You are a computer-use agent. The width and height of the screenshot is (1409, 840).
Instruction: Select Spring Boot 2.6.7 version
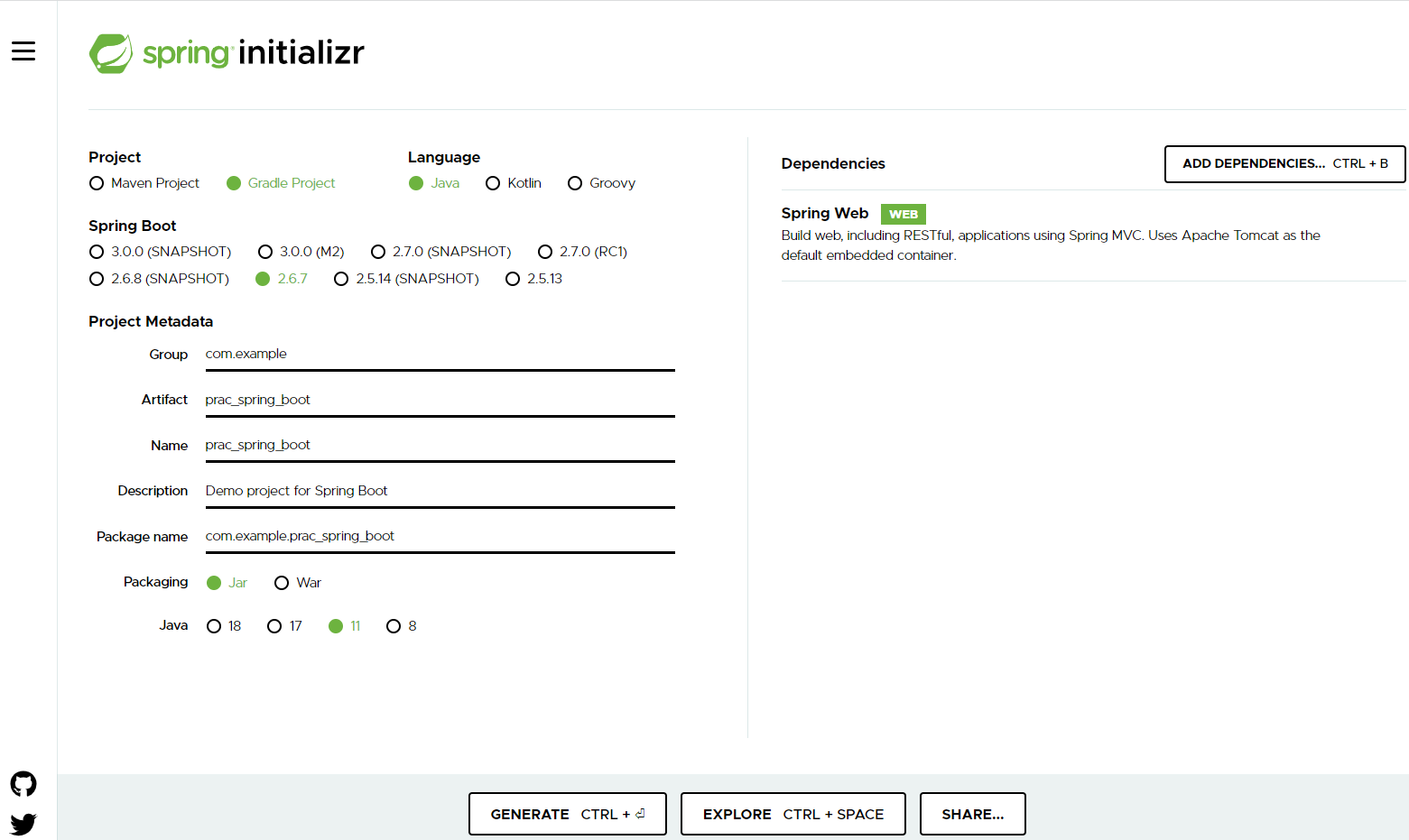pyautogui.click(x=282, y=279)
